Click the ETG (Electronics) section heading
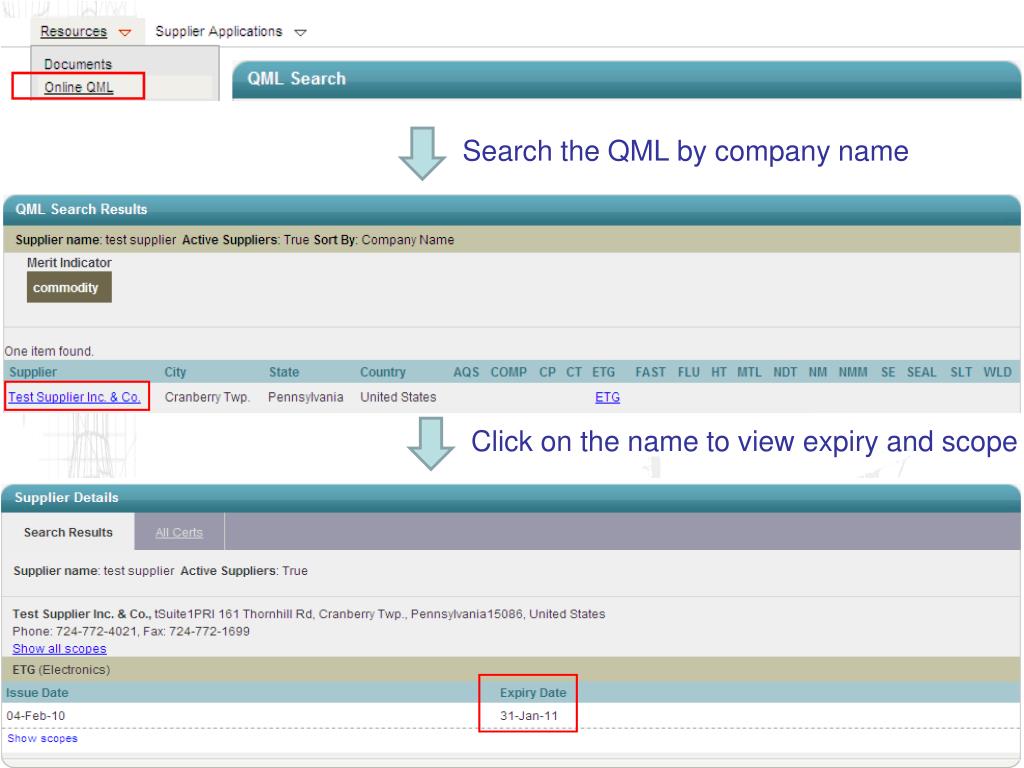Screen dimensions: 1024x768 (x=61, y=669)
